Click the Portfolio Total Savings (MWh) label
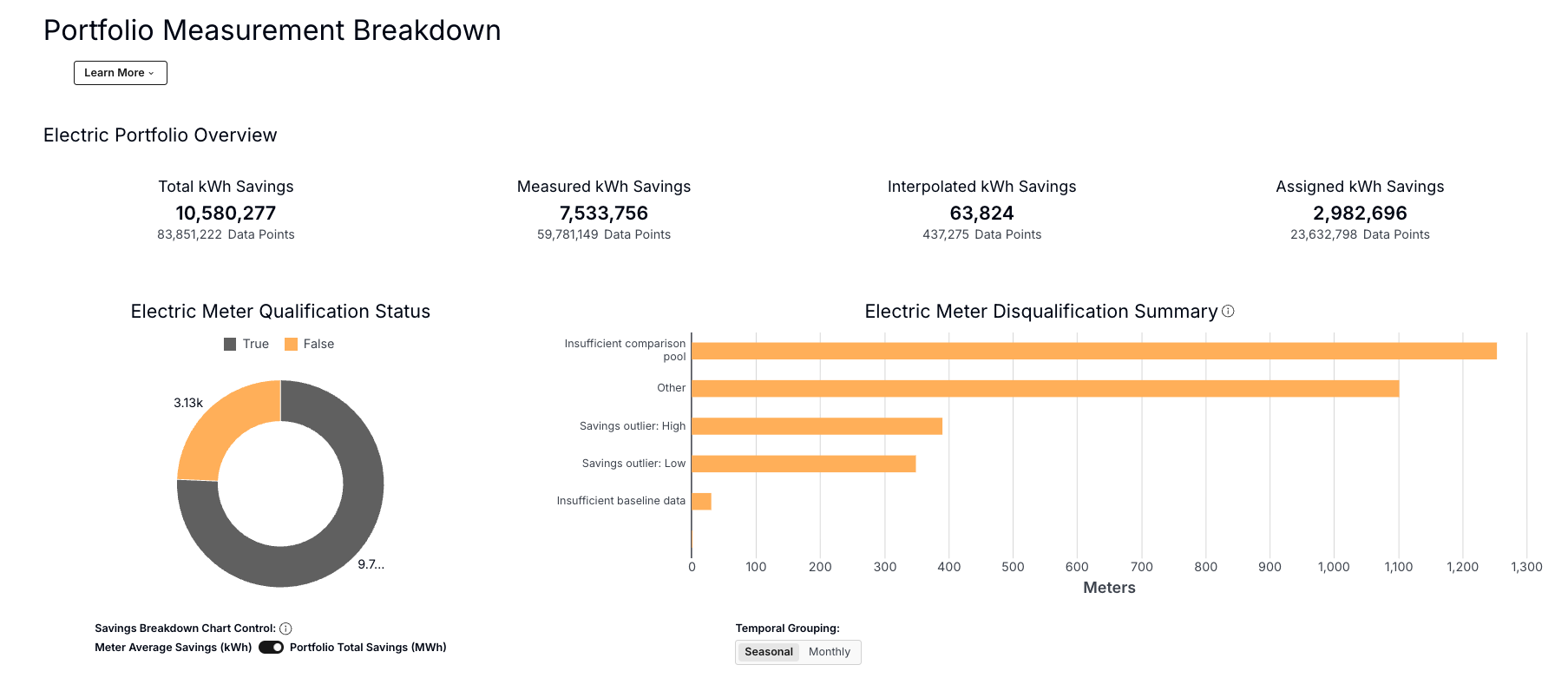This screenshot has width=1568, height=678. coord(368,648)
